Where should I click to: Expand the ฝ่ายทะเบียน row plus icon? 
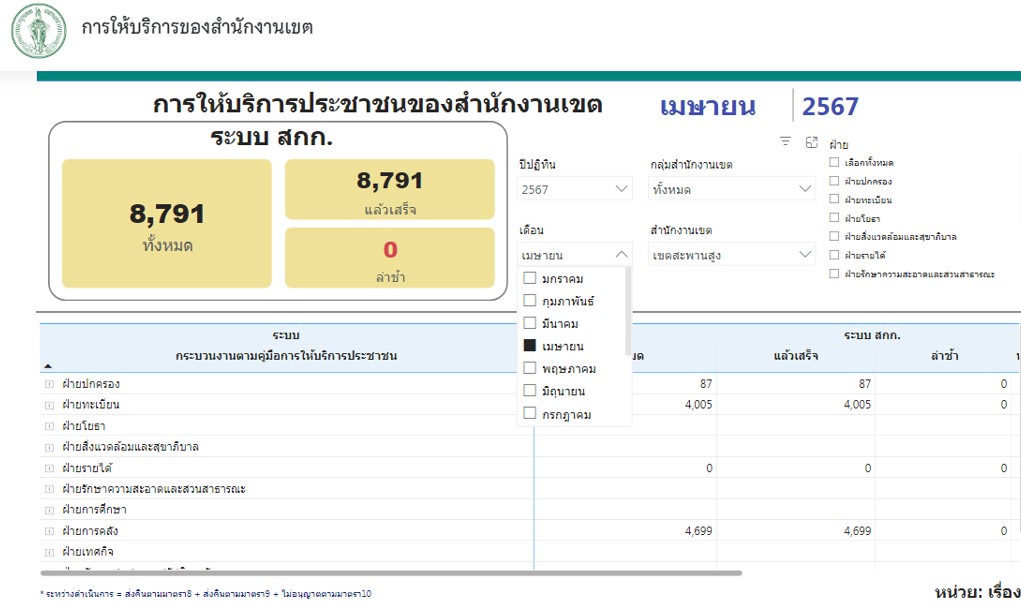click(x=49, y=405)
